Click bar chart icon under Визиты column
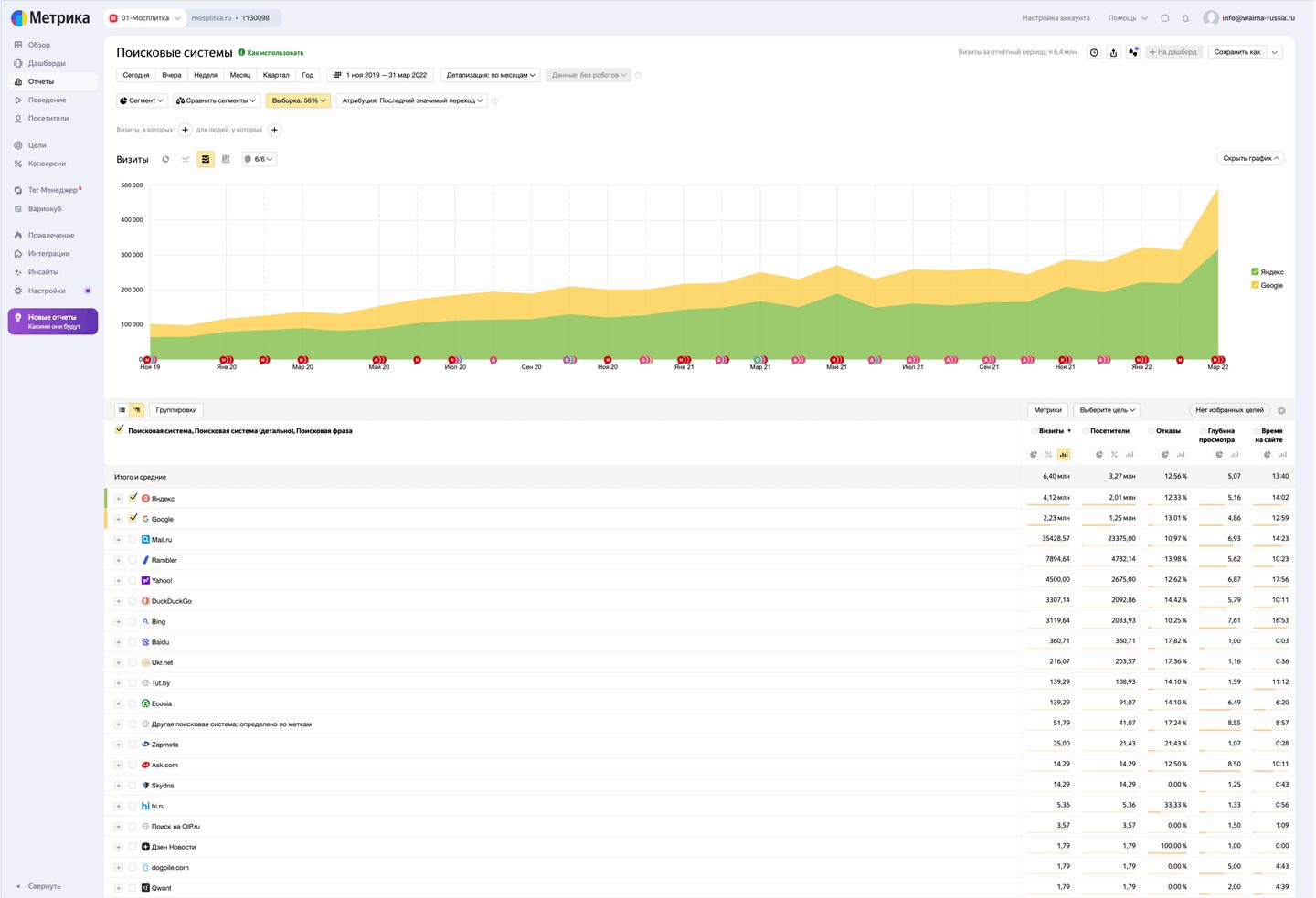 point(1064,454)
